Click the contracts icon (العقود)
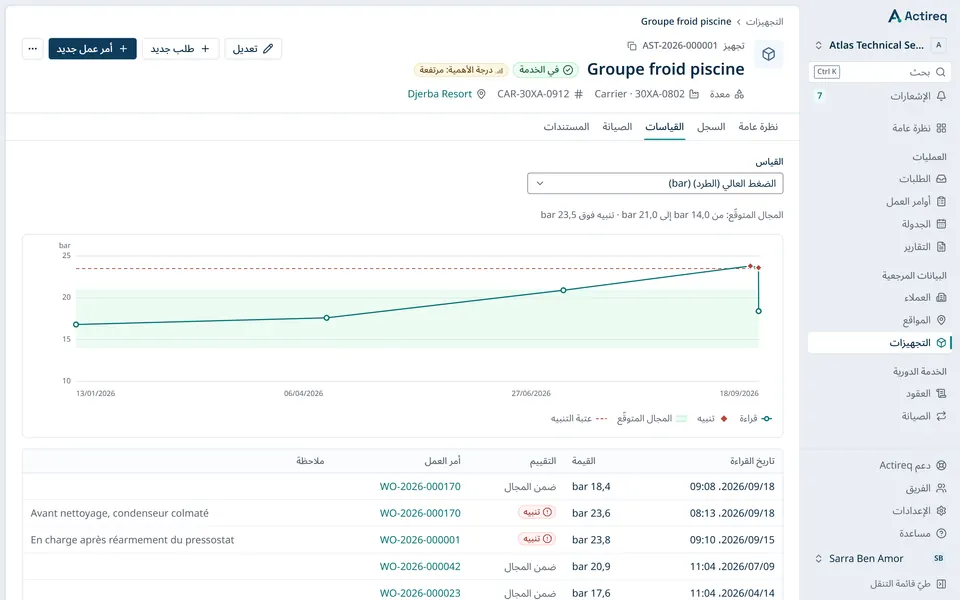Screen dimensions: 960x600 coord(941,394)
